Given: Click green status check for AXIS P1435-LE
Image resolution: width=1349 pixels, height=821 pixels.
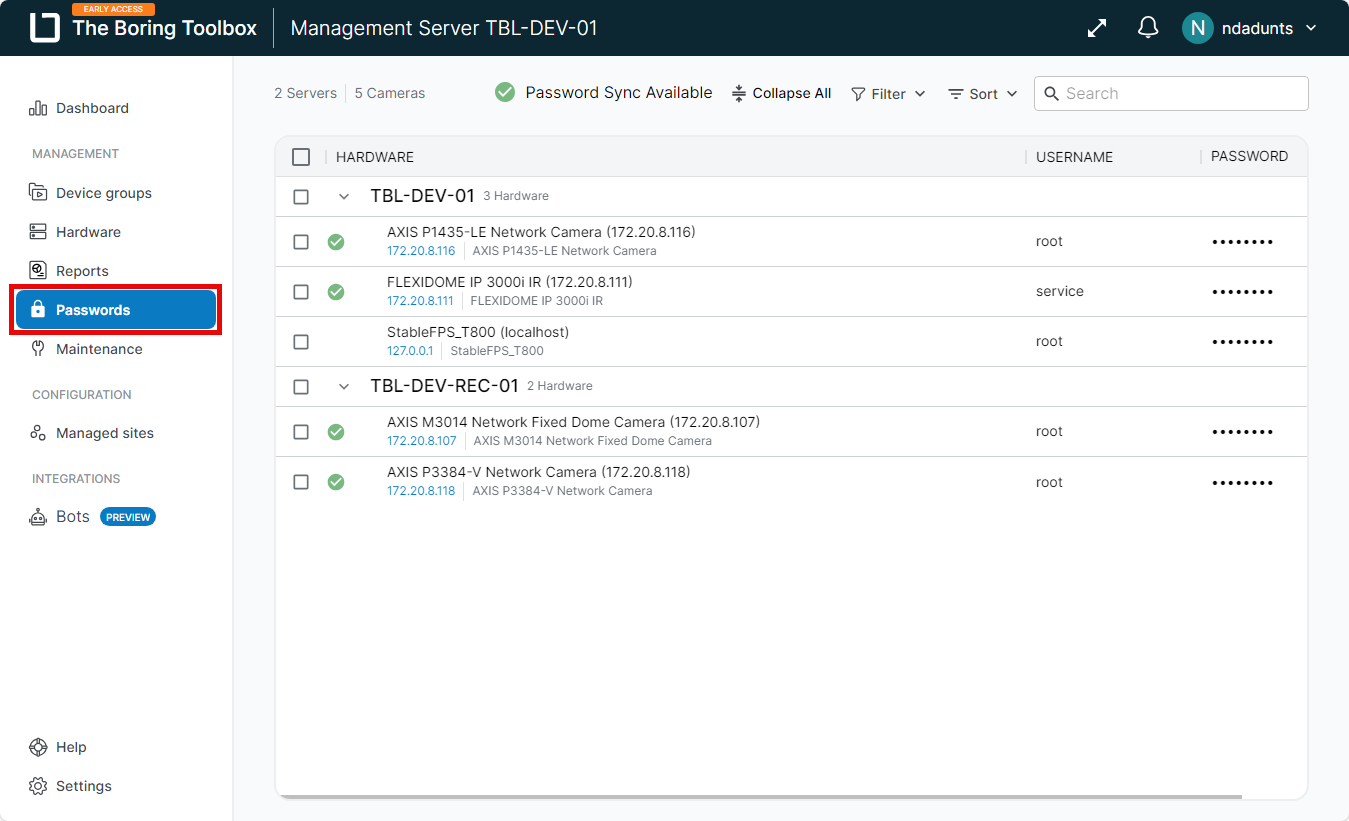Looking at the screenshot, I should pyautogui.click(x=336, y=242).
